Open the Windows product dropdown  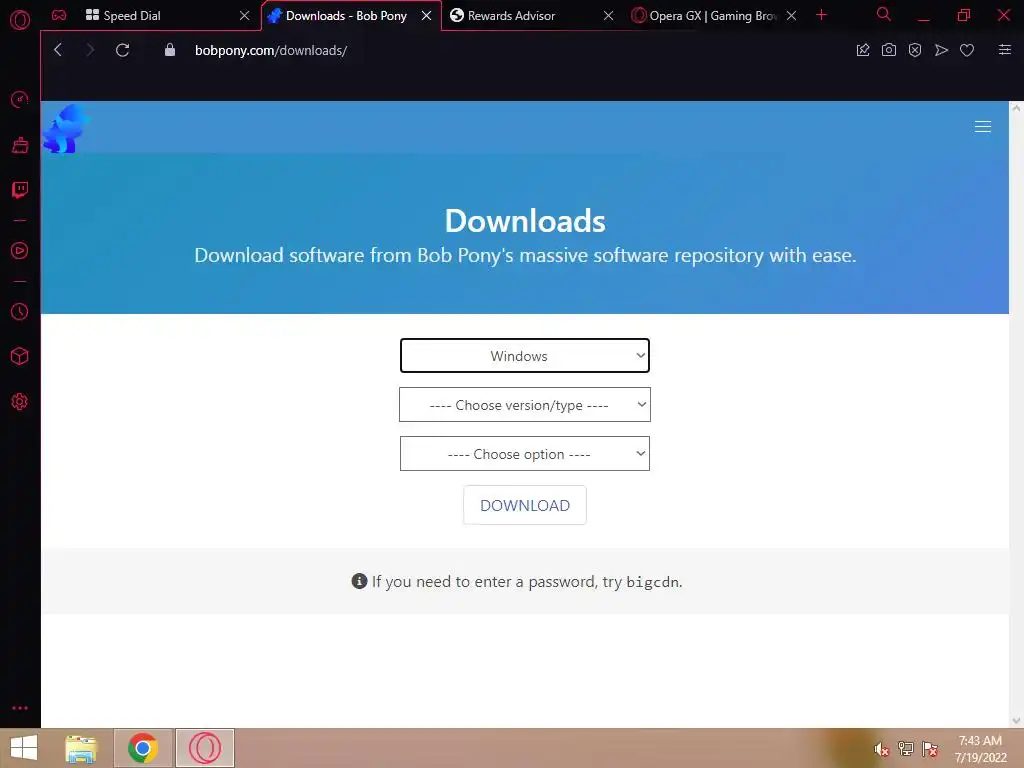tap(525, 356)
